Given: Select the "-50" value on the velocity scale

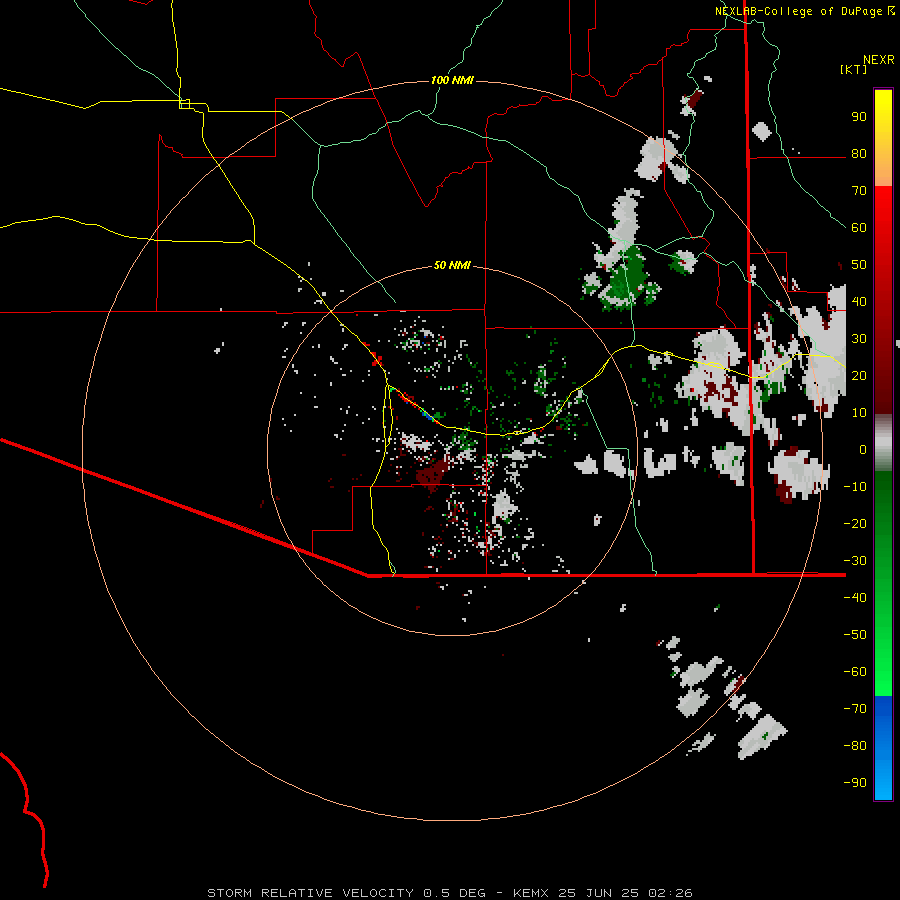Looking at the screenshot, I should click(855, 635).
